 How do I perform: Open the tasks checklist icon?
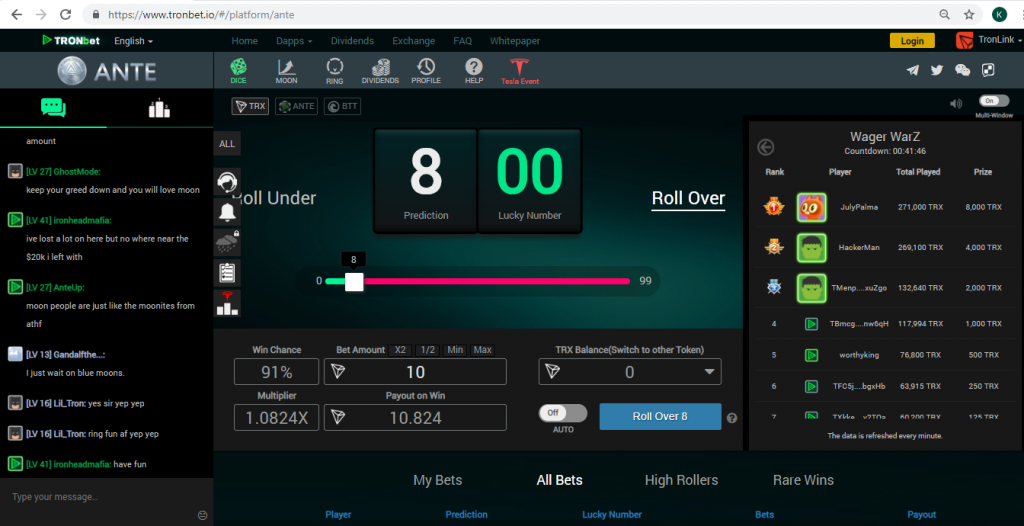click(227, 272)
